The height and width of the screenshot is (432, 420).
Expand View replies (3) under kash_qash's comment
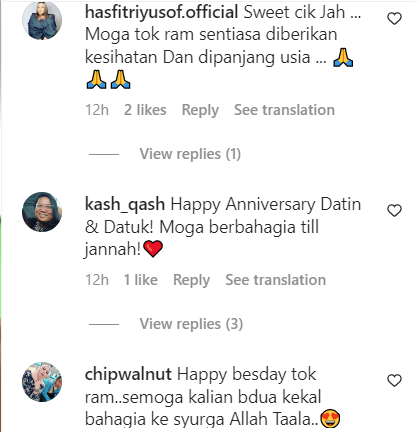(191, 324)
